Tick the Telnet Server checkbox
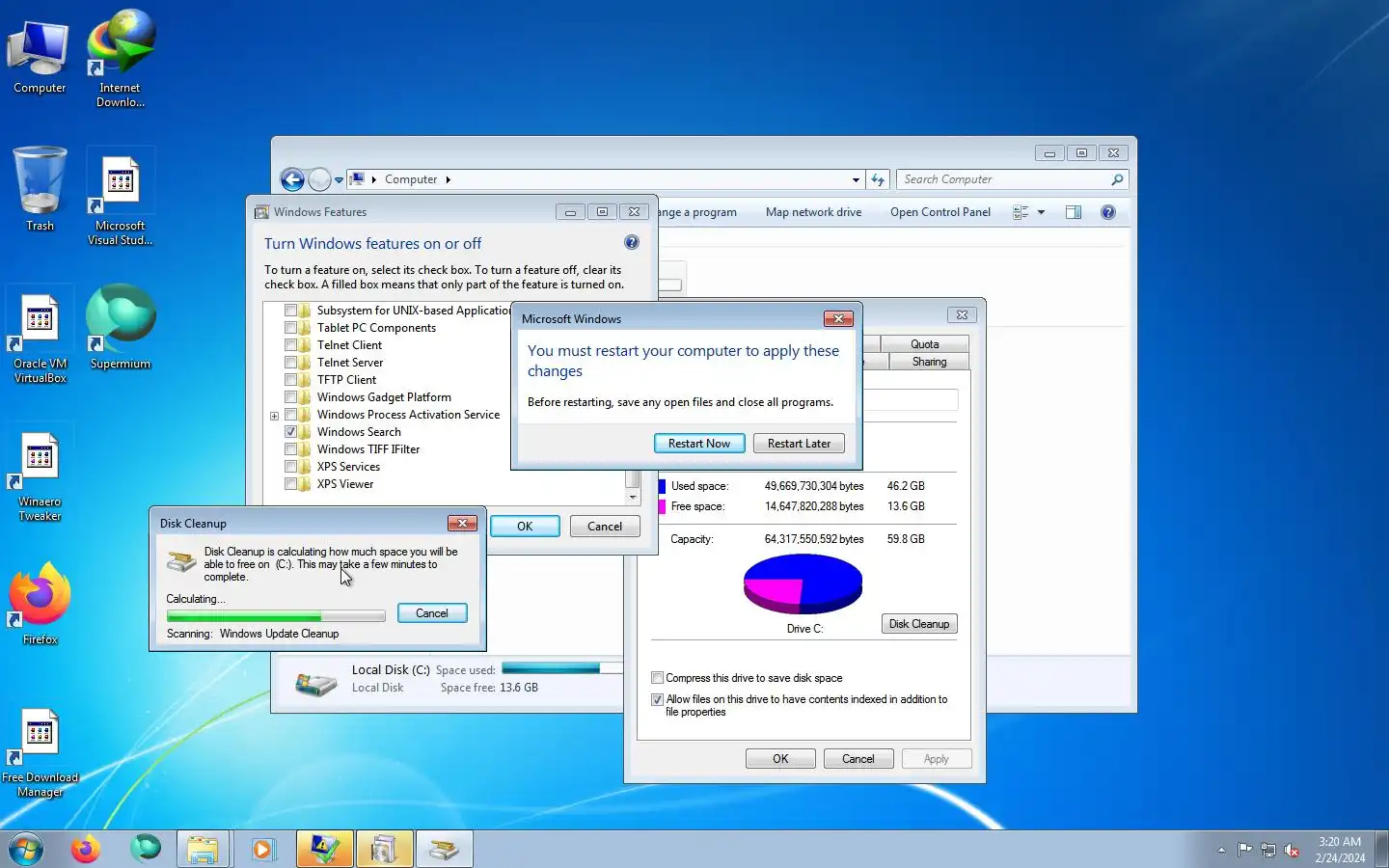Screen dimensions: 1389x868 (290, 363)
